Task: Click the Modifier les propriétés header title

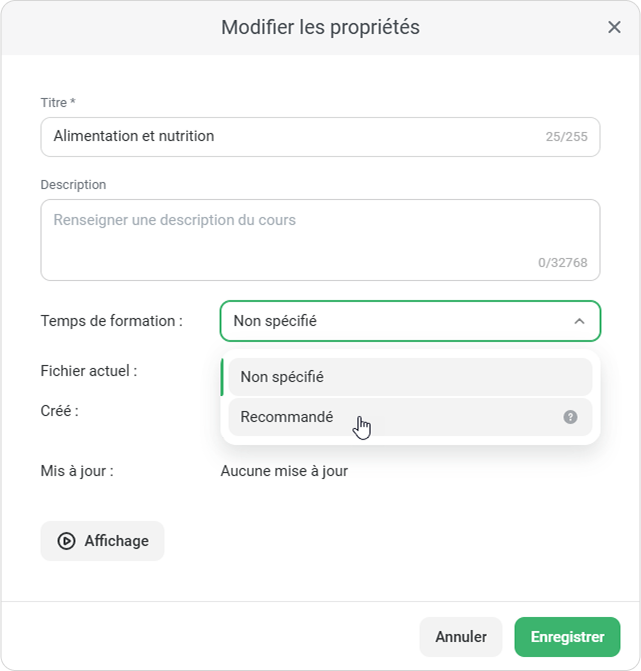Action: pyautogui.click(x=320, y=27)
